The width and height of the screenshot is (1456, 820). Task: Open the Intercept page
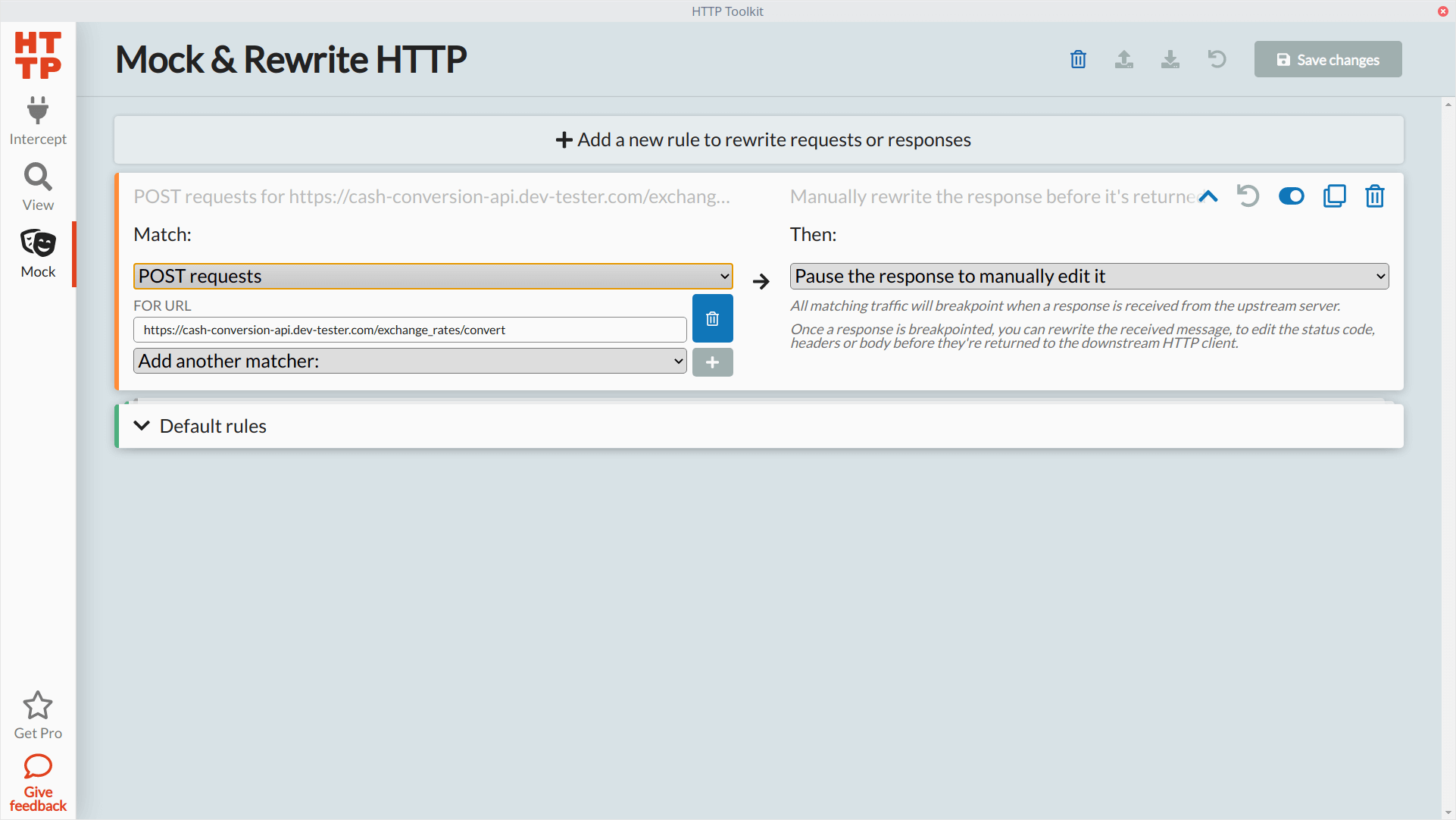coord(38,121)
